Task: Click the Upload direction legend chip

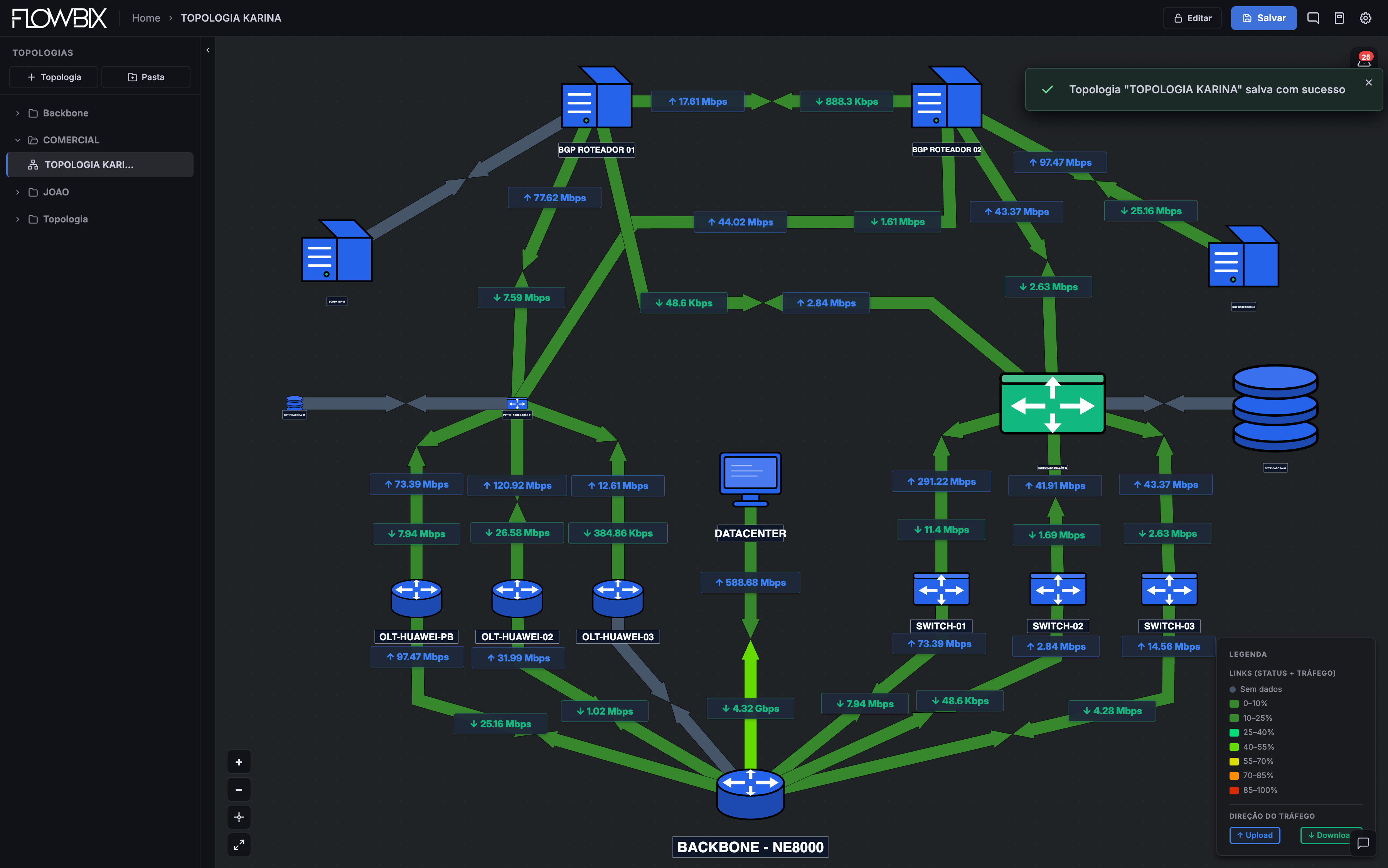Action: [1254, 835]
